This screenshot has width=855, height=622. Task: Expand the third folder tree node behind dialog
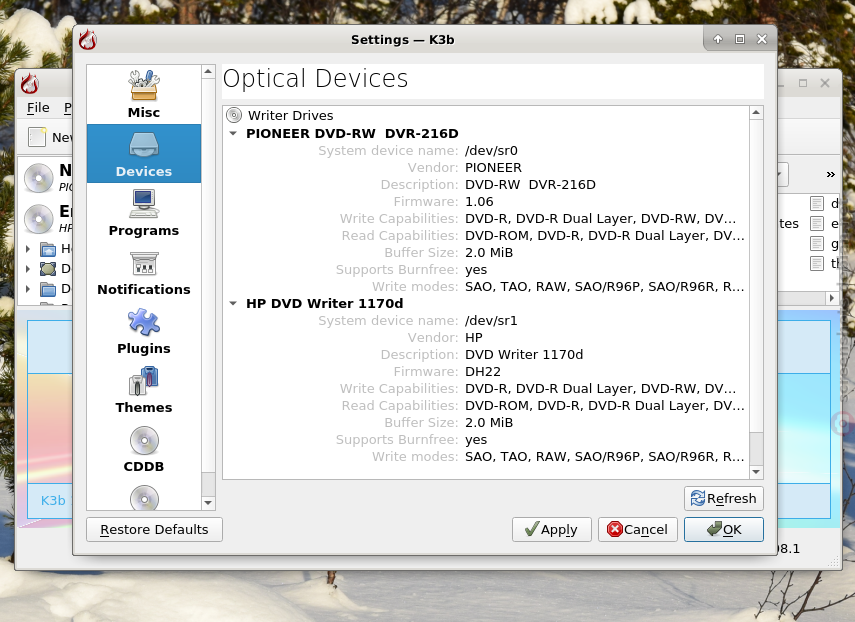coord(28,288)
